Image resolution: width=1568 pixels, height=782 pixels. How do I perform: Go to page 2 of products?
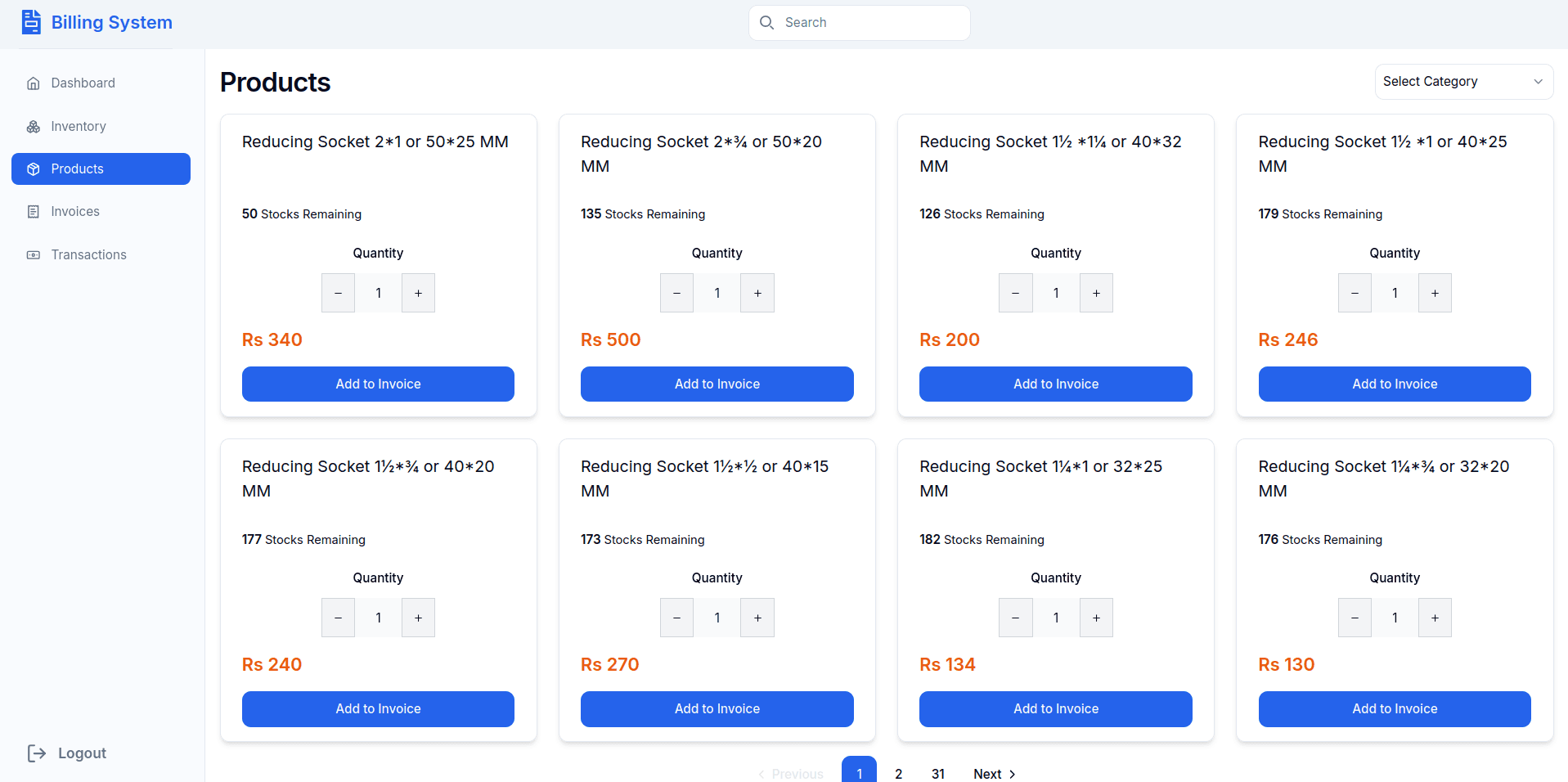pyautogui.click(x=898, y=773)
